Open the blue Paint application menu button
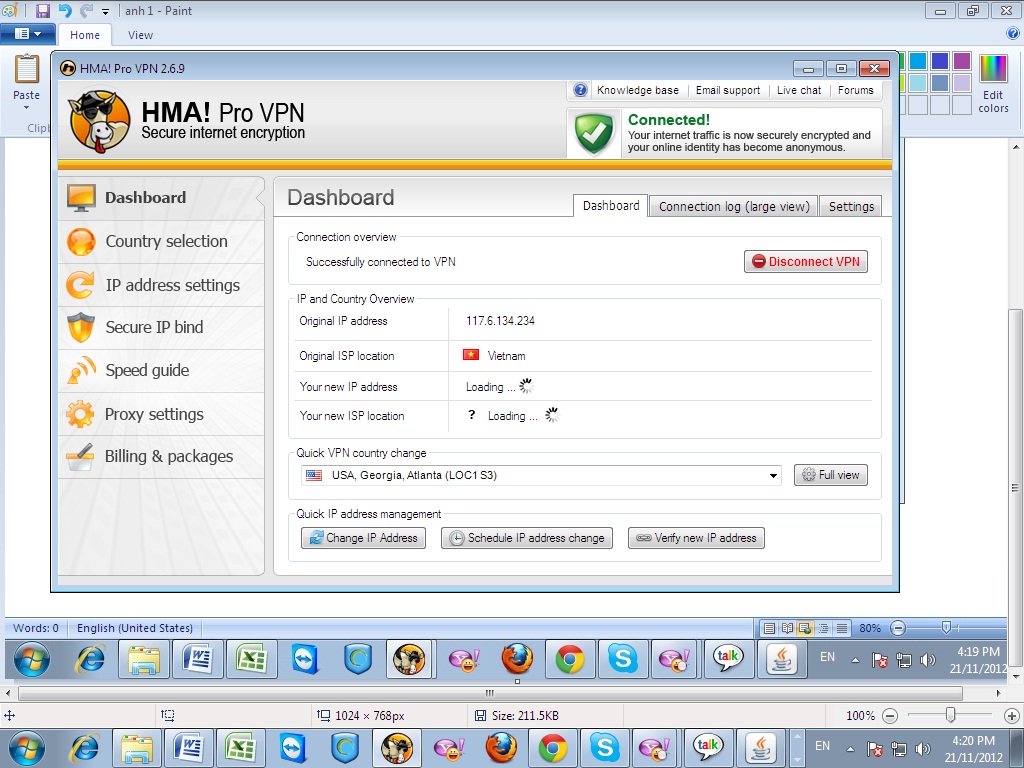Screen dimensions: 1024x768 coord(27,34)
